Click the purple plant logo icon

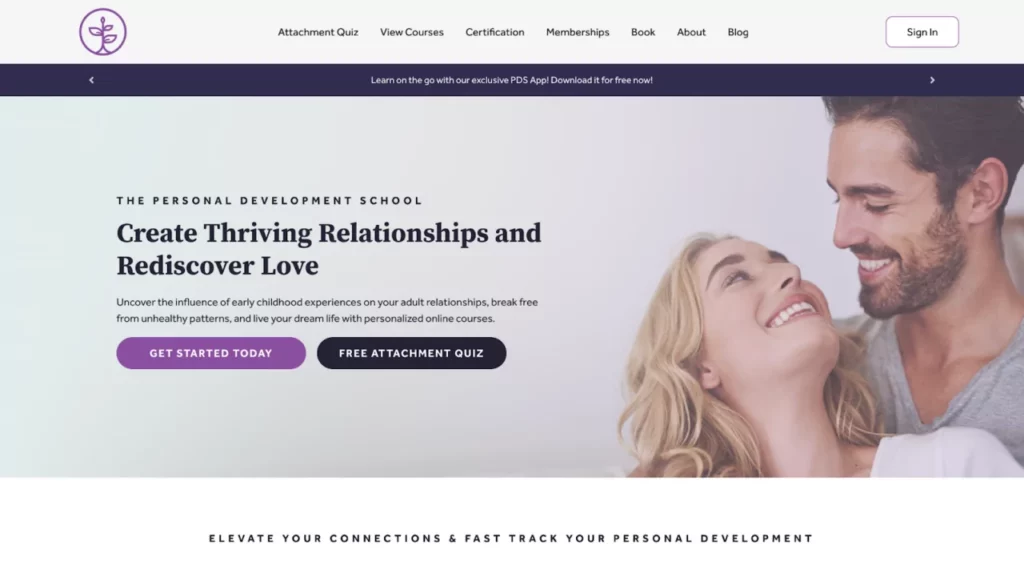click(103, 32)
